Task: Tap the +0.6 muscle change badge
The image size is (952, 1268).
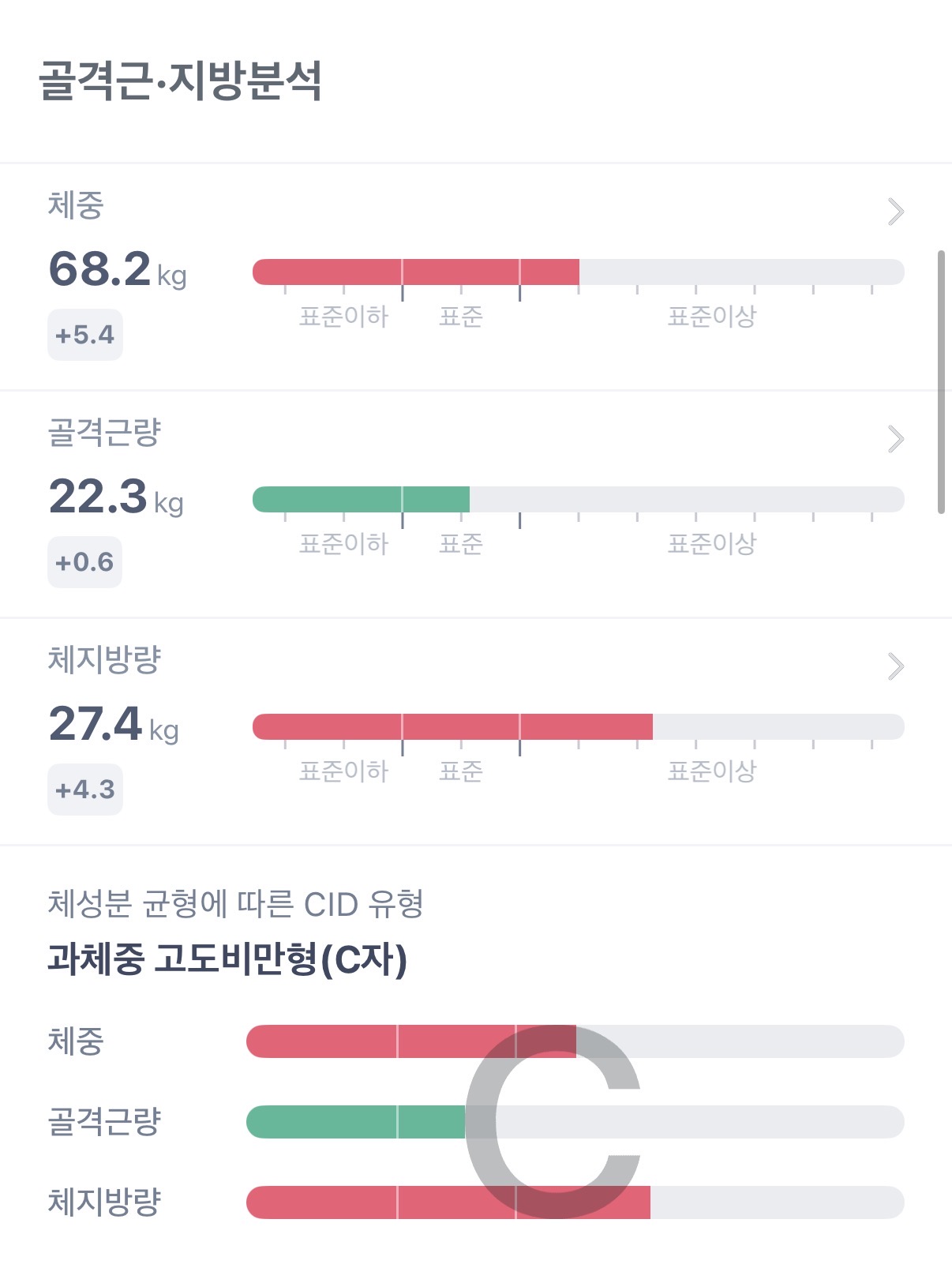Action: coord(84,562)
